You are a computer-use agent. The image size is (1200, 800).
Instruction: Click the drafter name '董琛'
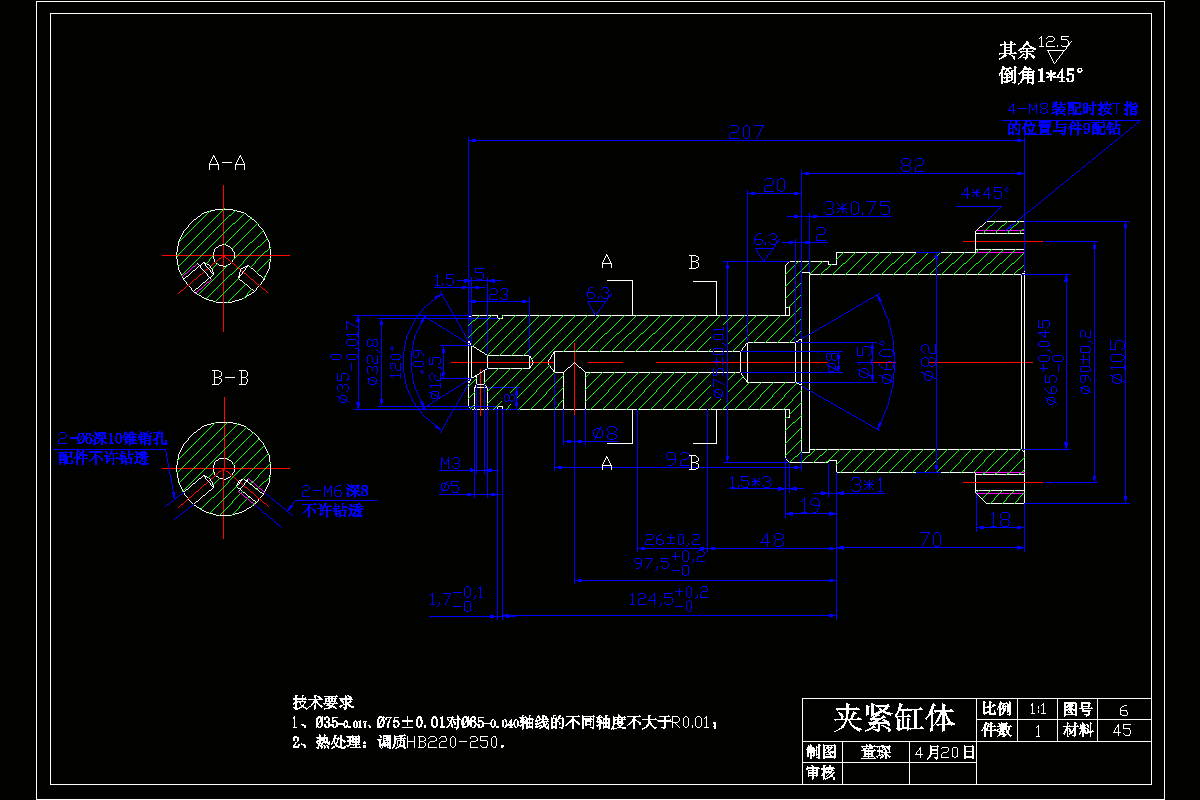click(x=876, y=751)
